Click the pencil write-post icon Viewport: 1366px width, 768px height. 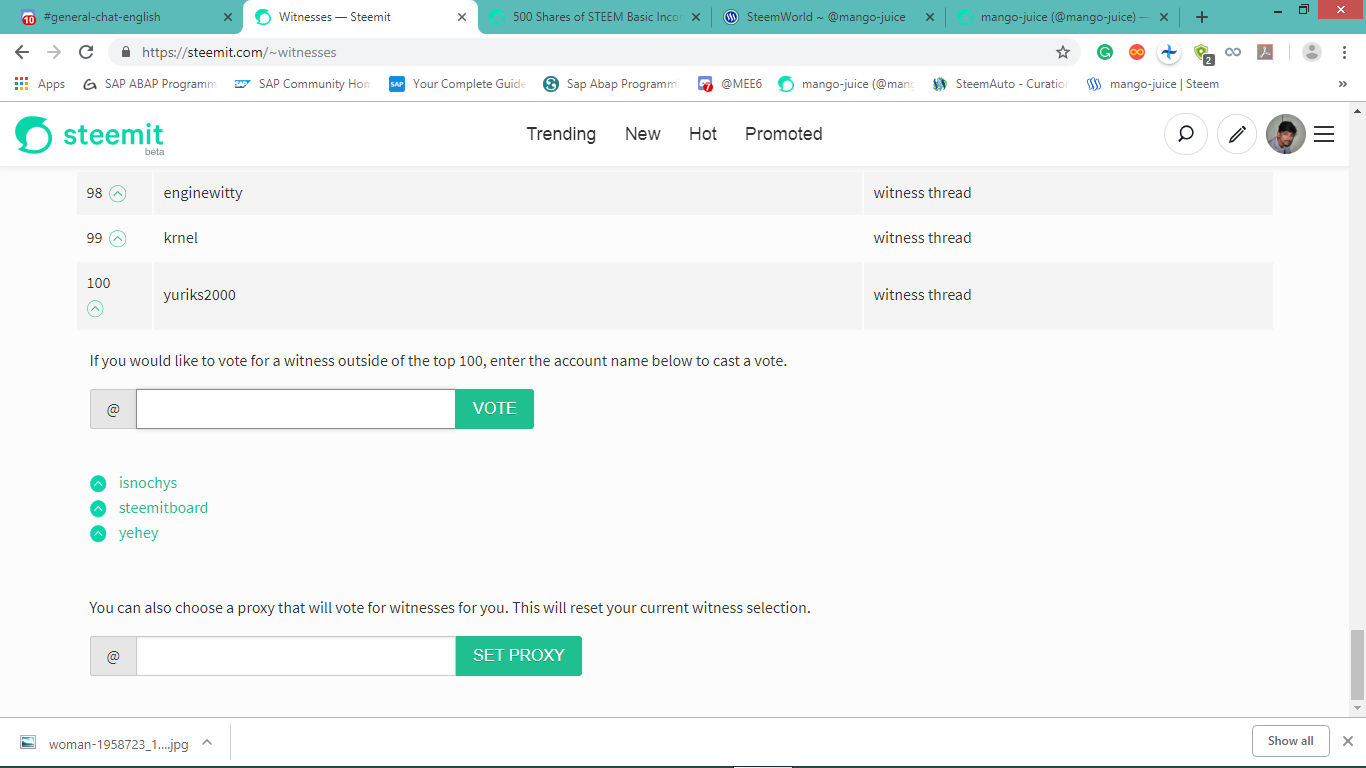1237,134
